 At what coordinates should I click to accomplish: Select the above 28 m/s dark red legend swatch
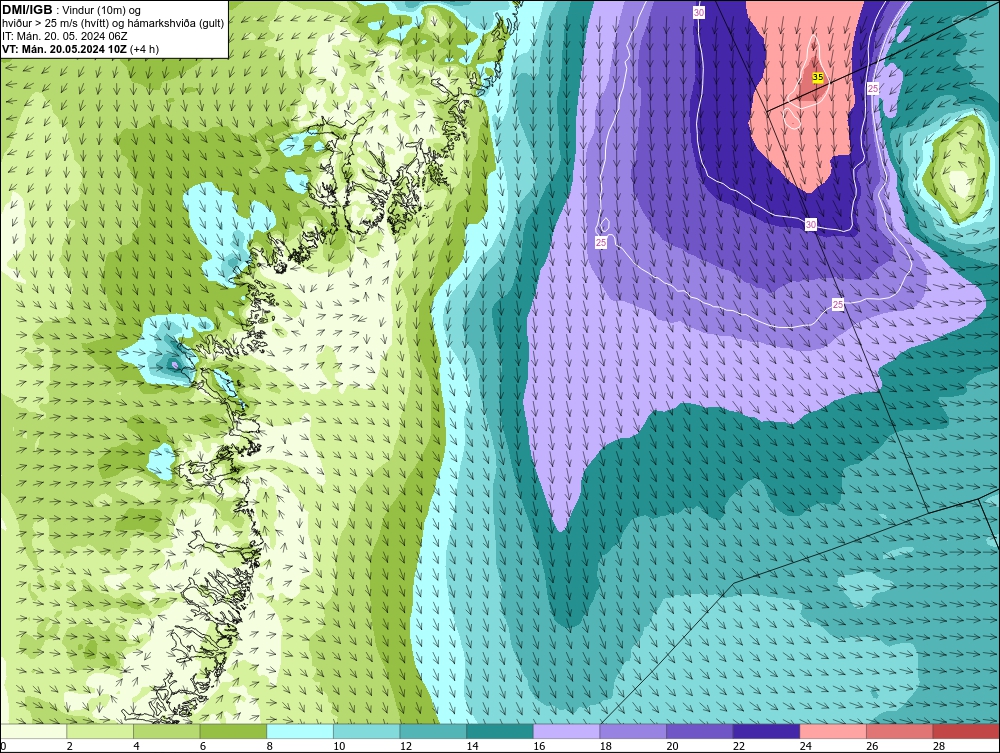point(966,731)
